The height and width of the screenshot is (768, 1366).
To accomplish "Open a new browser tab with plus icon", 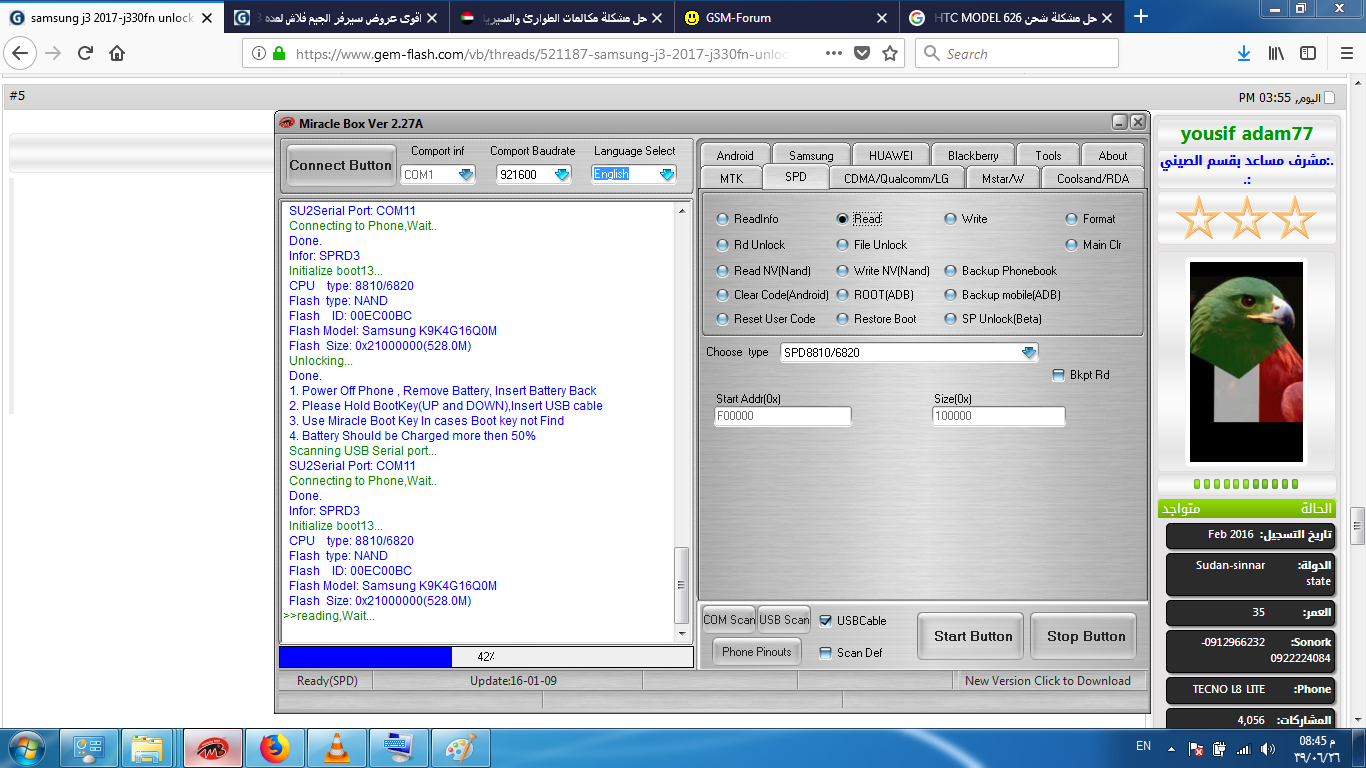I will 1141,16.
